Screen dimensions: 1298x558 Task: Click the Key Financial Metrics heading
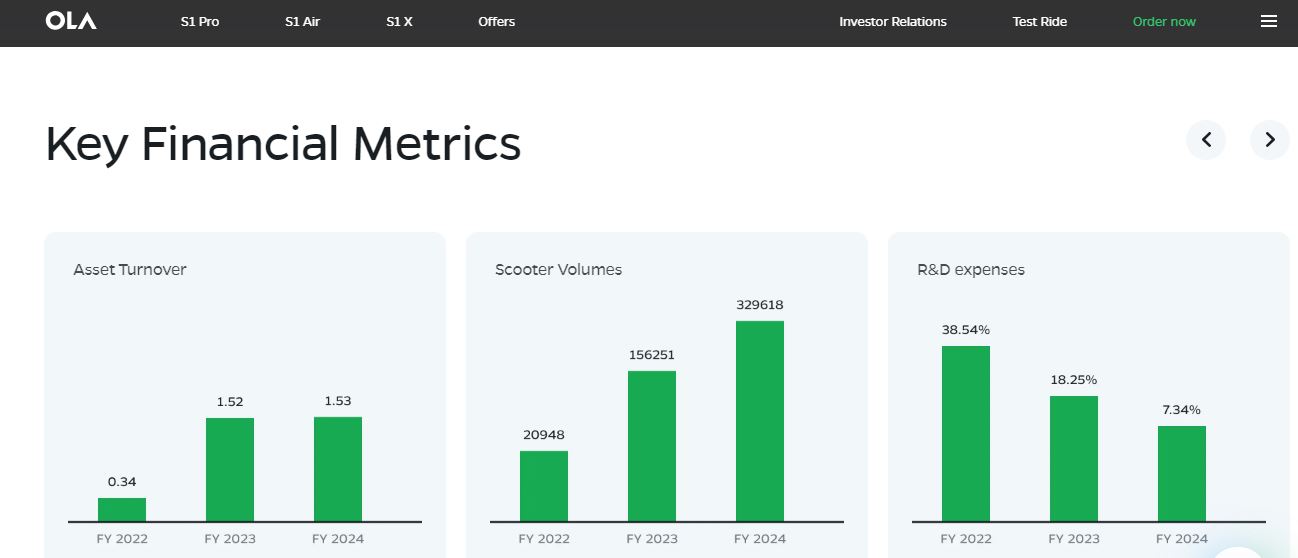pos(283,144)
